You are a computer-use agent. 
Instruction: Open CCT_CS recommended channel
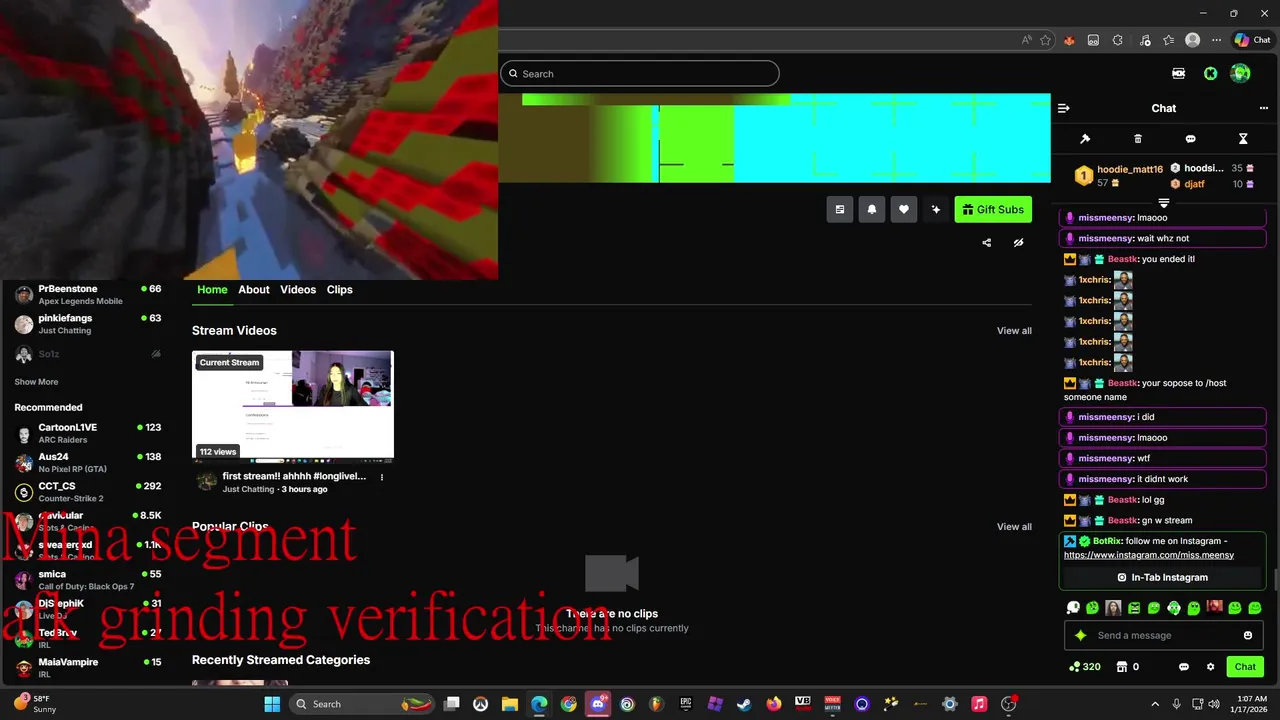(x=88, y=492)
